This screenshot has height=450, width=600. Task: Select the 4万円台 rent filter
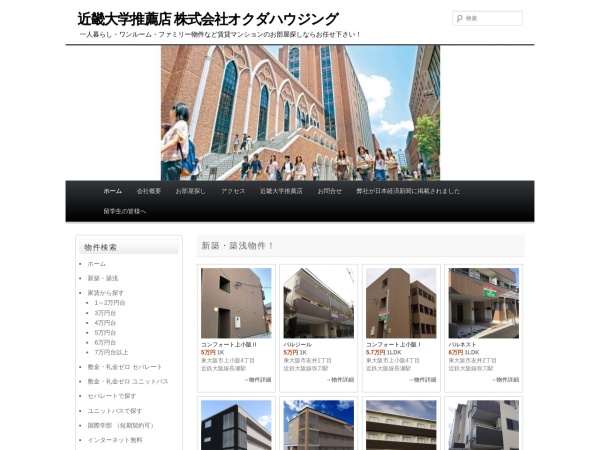pos(105,323)
